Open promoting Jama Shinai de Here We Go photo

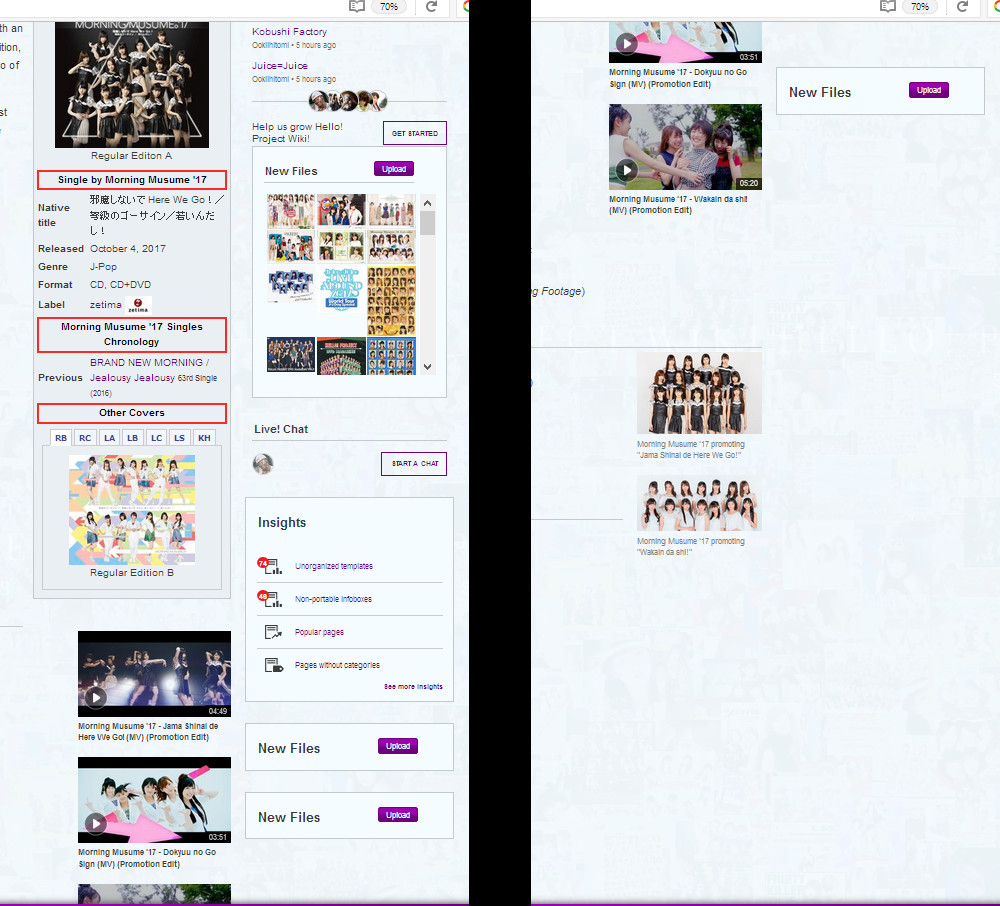point(699,393)
